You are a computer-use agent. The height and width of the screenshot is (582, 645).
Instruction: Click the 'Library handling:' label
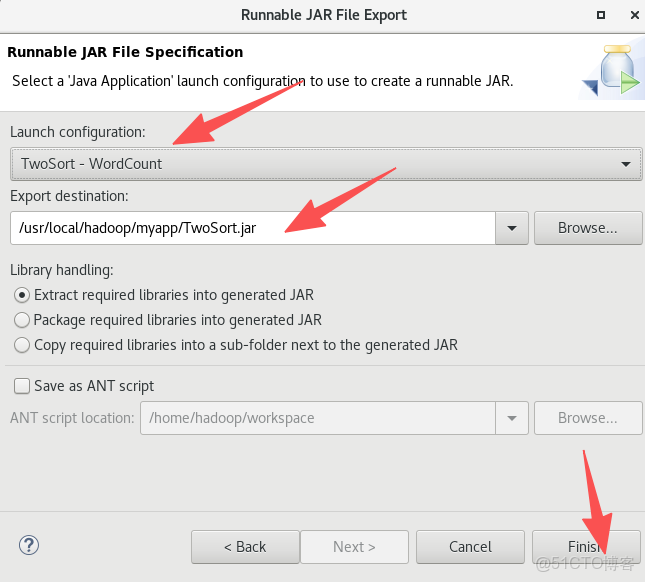tap(62, 270)
